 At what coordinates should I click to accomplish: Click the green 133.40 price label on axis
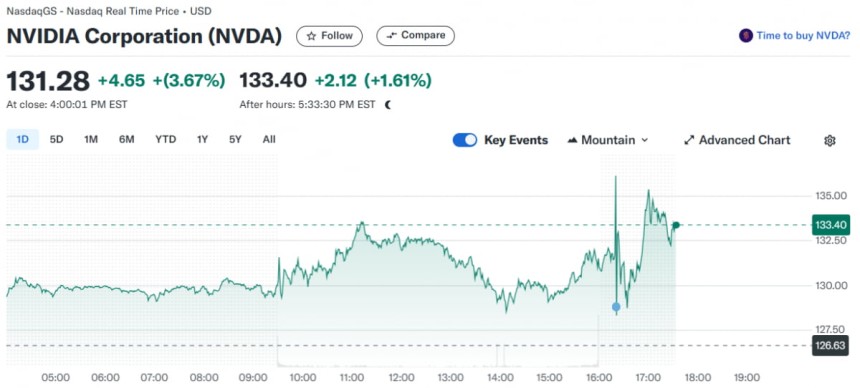tap(830, 225)
